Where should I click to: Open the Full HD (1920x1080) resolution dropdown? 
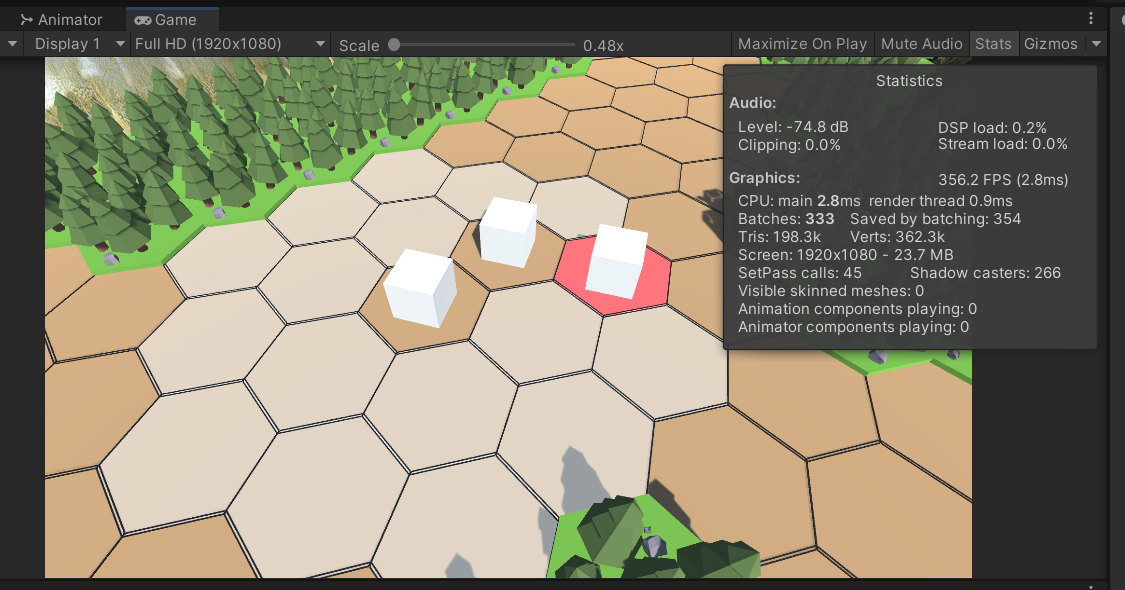[x=230, y=44]
